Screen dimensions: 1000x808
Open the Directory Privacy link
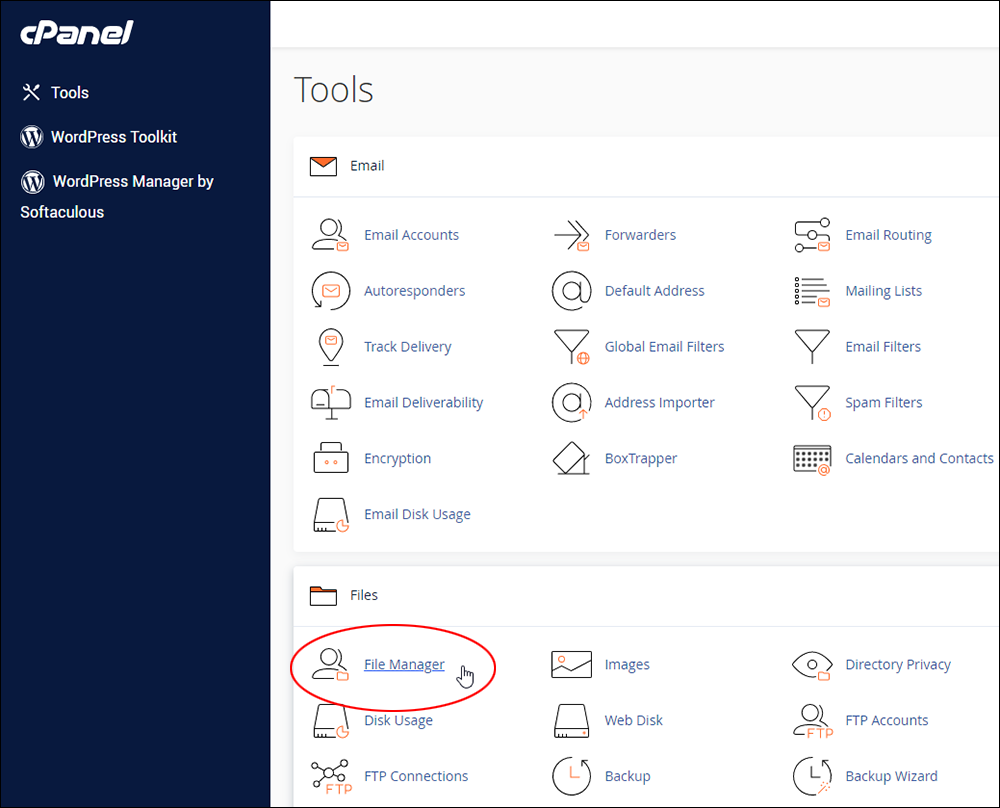coord(898,665)
